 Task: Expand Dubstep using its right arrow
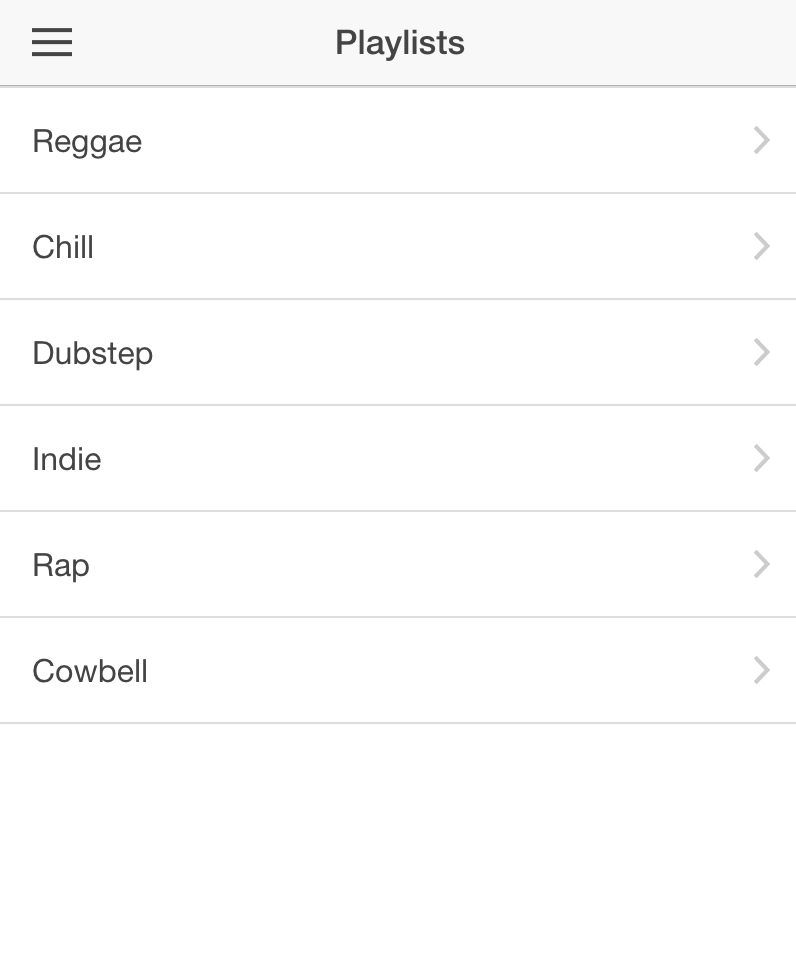[x=761, y=353]
